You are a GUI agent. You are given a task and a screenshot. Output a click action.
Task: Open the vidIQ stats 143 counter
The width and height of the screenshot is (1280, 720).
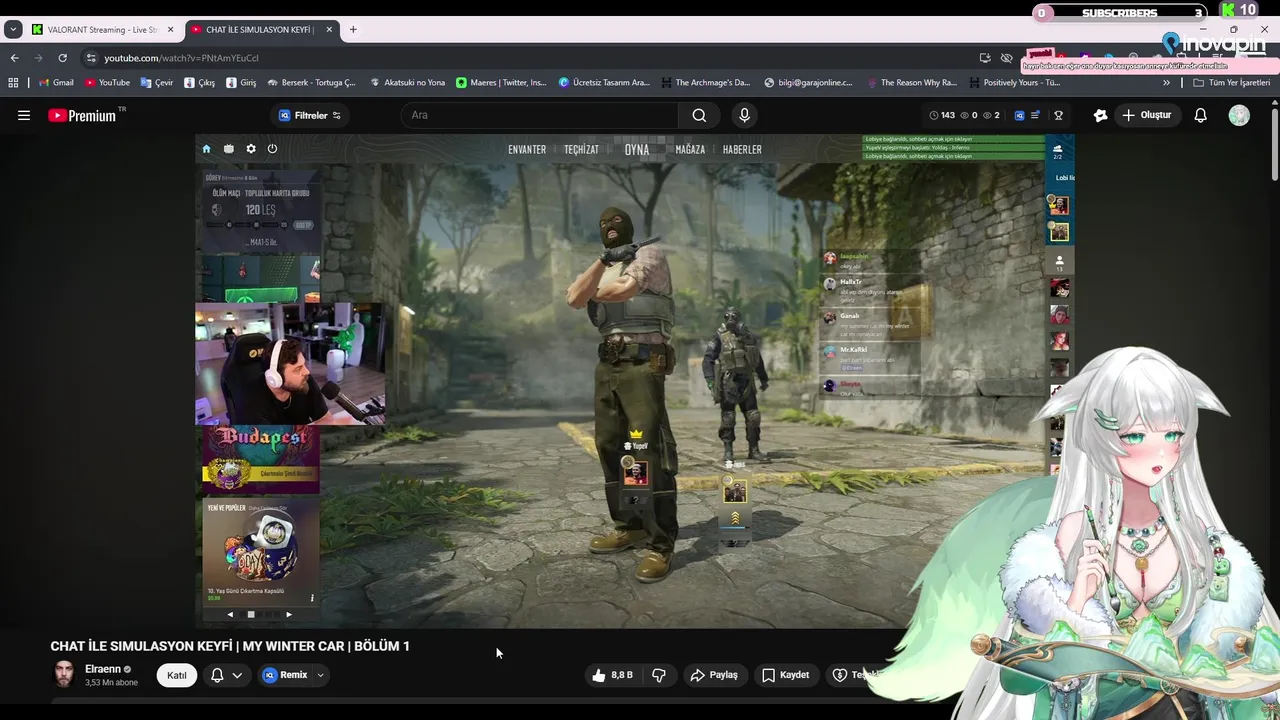[942, 115]
